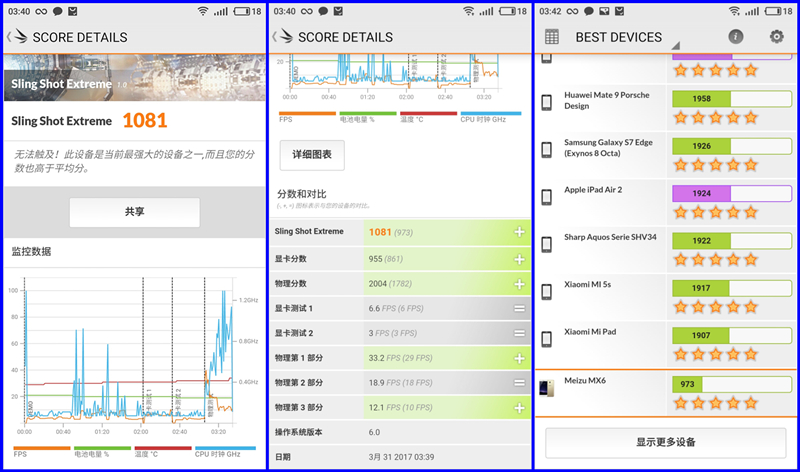
Task: Open the 详细图表 detailed chart button
Action: point(312,155)
